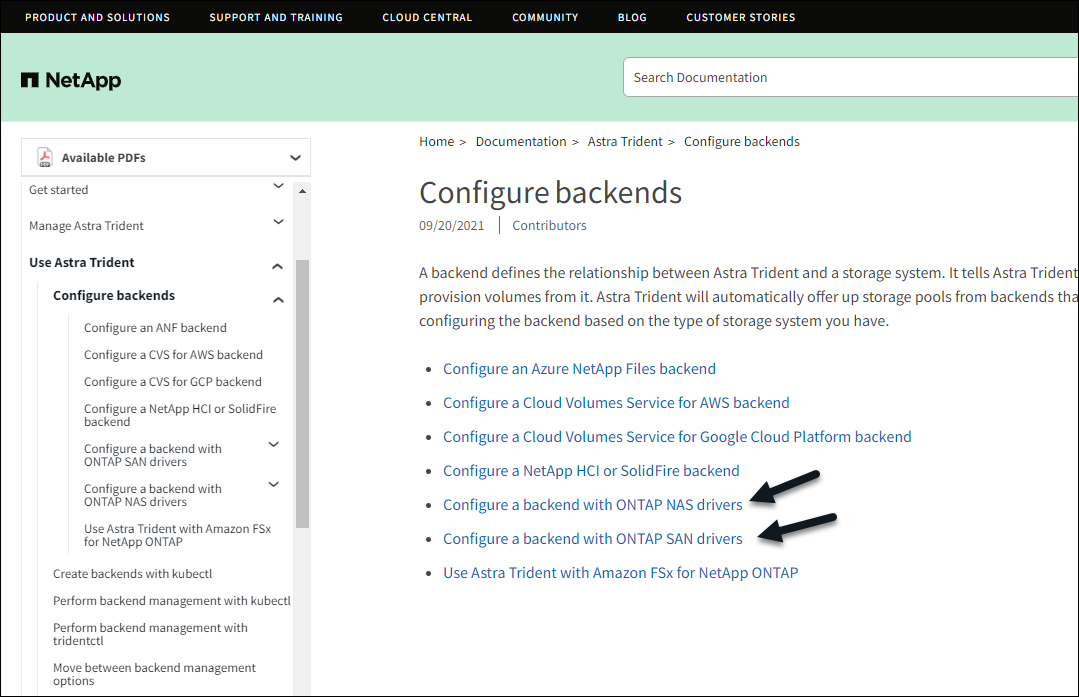Image resolution: width=1079 pixels, height=697 pixels.
Task: Open Configure a backend with ONTAP NAS drivers
Action: (x=593, y=504)
